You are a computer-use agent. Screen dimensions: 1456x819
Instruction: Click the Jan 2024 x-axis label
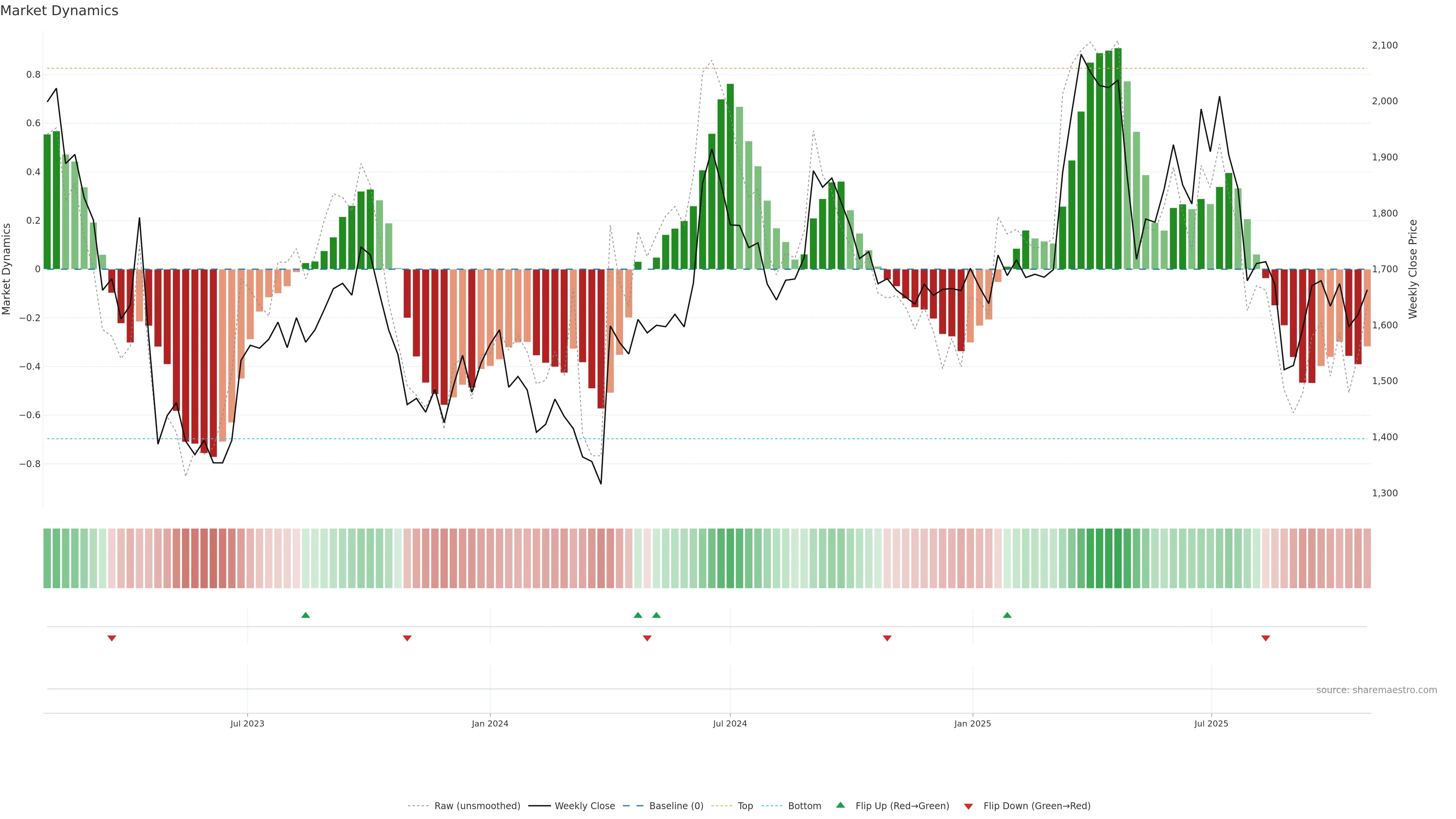(x=490, y=723)
